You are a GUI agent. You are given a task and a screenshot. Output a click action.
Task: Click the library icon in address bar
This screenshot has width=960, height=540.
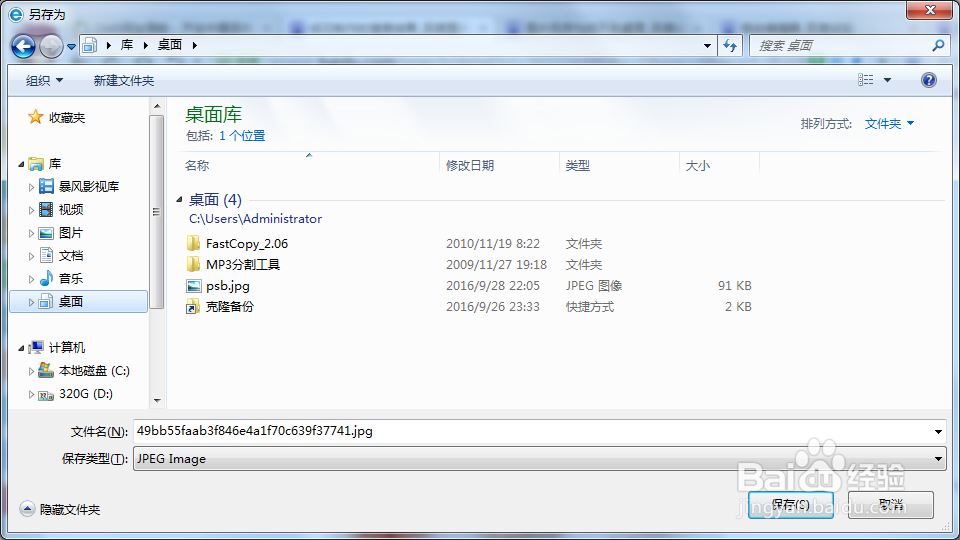tap(90, 45)
